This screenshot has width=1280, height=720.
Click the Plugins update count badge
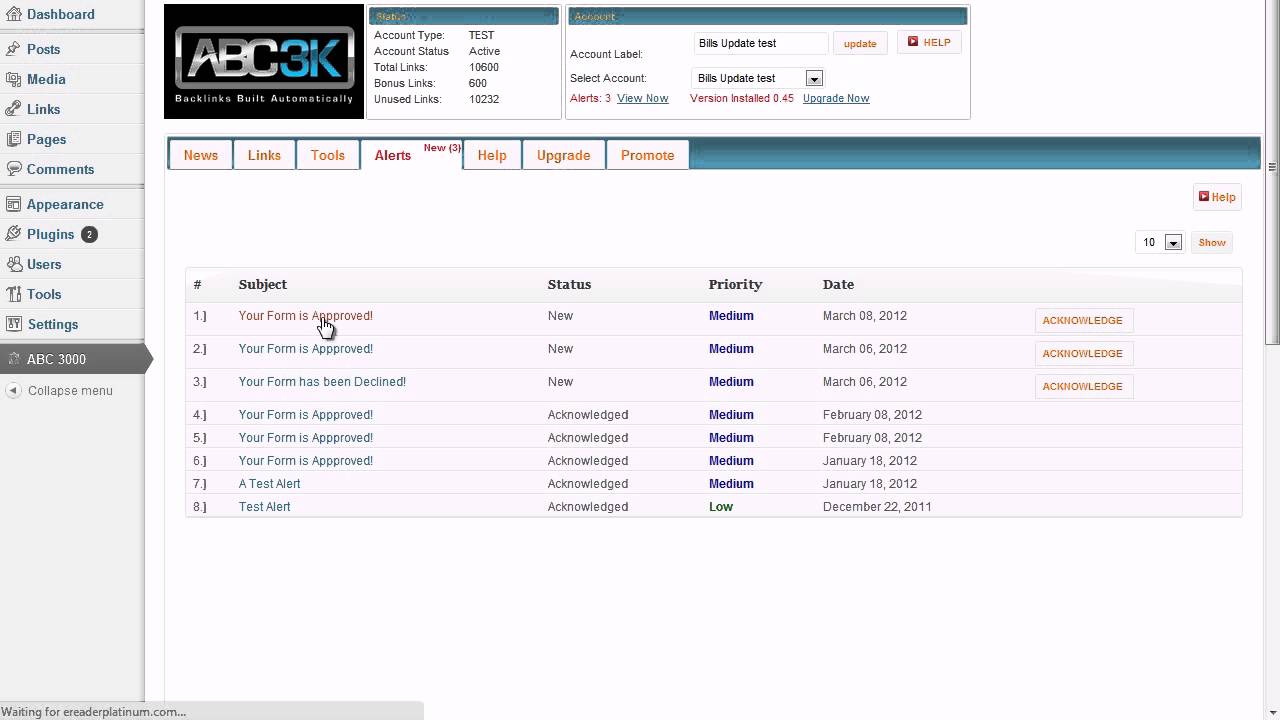pos(89,234)
